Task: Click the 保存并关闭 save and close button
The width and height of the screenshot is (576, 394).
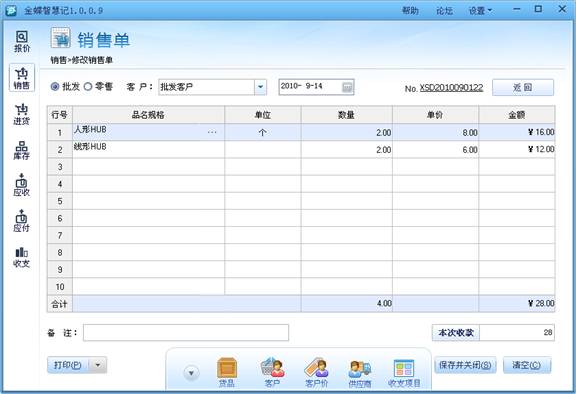Action: (x=465, y=365)
